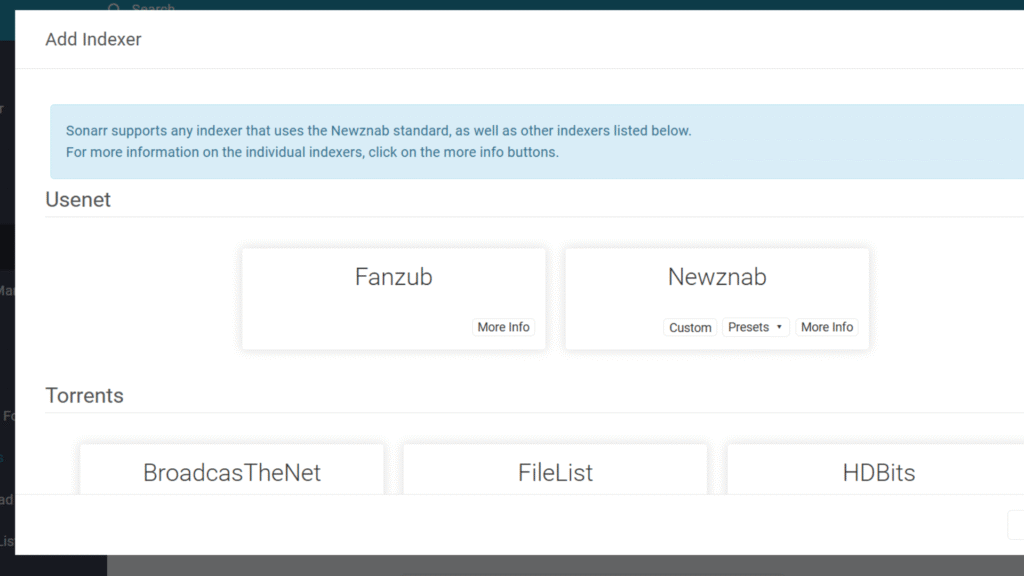Click the search magnifier icon in header

click(112, 8)
